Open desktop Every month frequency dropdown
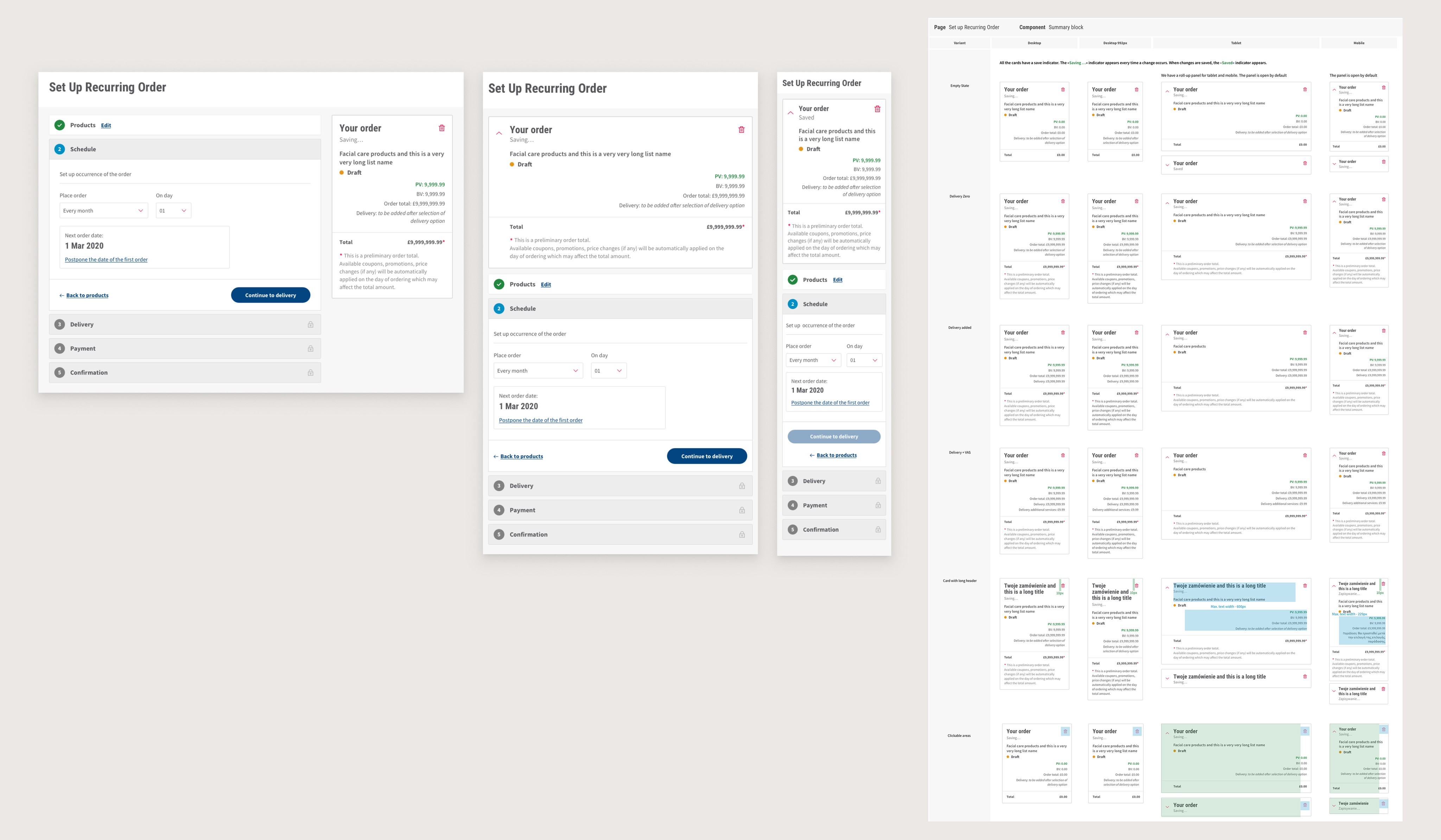Viewport: 1441px width, 840px height. click(103, 211)
